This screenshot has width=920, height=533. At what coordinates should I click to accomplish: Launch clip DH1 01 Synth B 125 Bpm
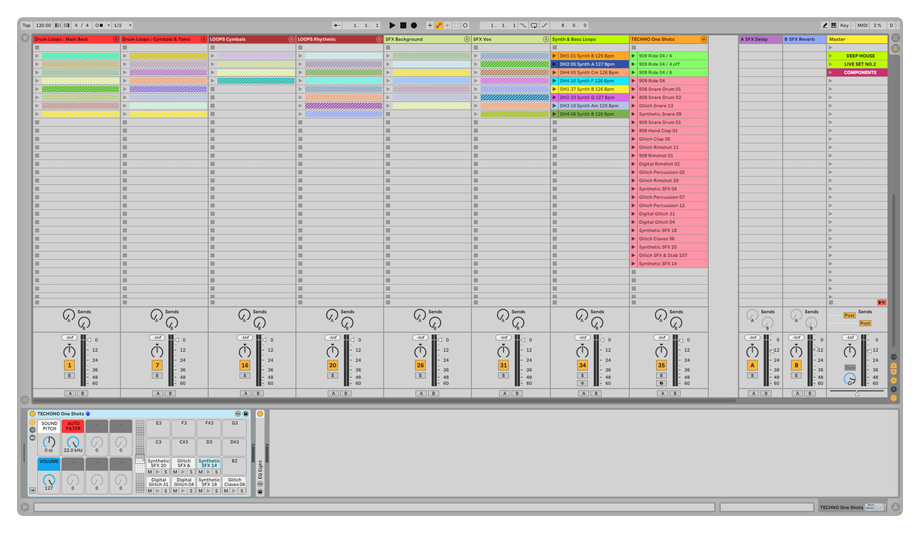[554, 56]
